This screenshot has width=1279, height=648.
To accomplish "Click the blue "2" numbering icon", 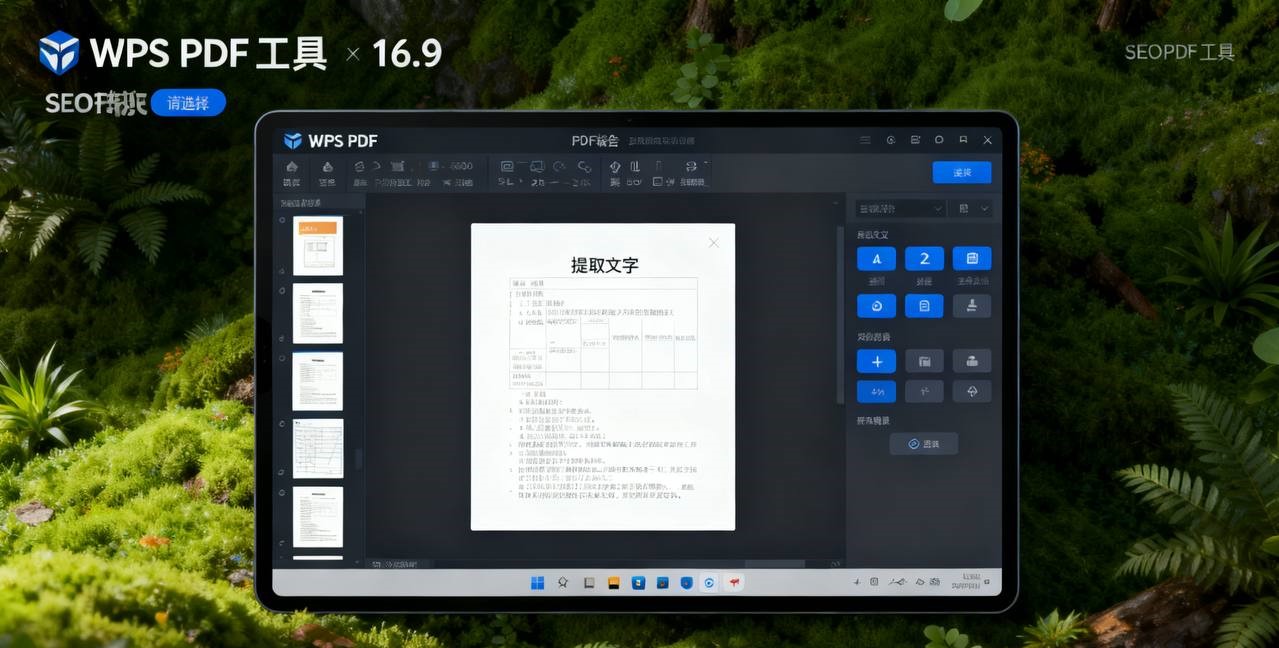I will point(923,258).
